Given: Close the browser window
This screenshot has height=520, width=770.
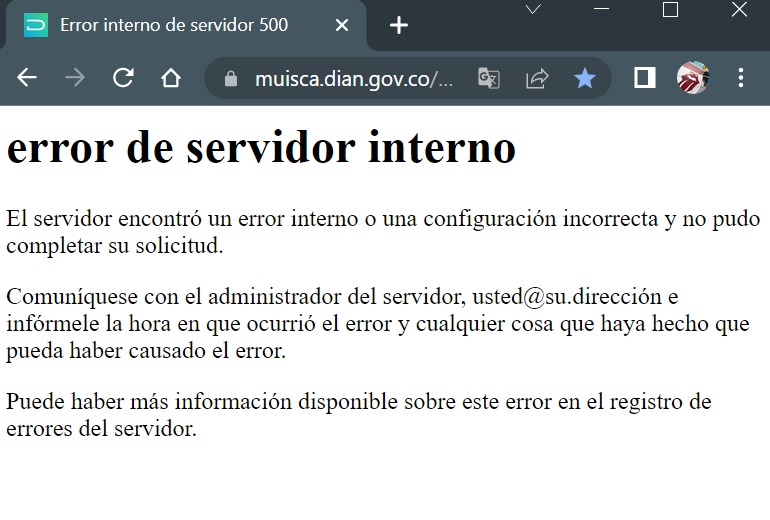Looking at the screenshot, I should 739,9.
